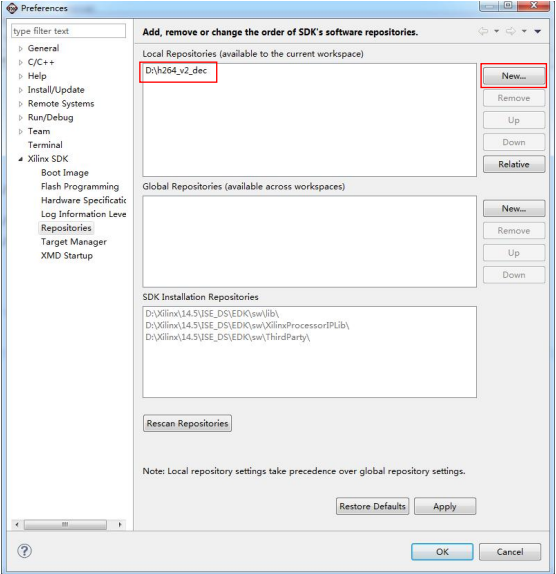Viewport: 556px width, 574px height.
Task: Click the type filter text field
Action: [x=68, y=31]
